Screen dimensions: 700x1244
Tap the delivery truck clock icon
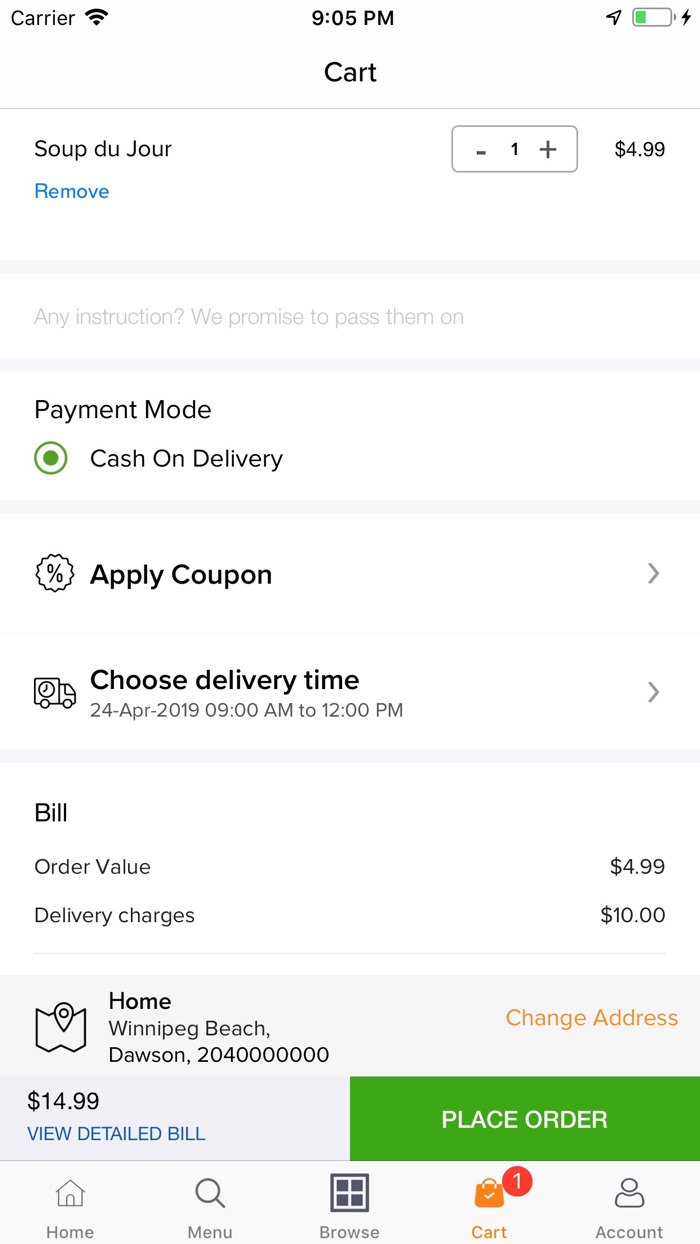55,692
